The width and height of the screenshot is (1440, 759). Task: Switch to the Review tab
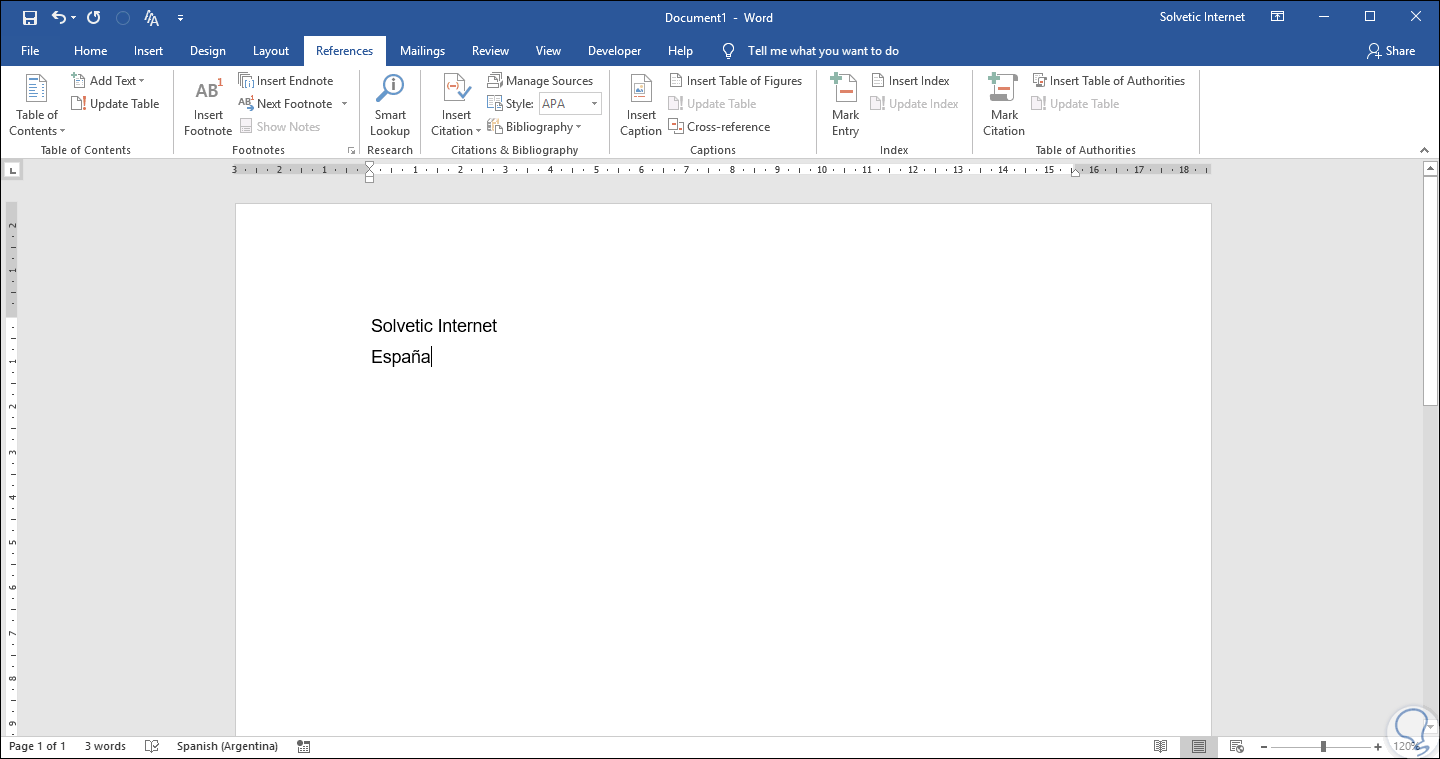pyautogui.click(x=490, y=51)
